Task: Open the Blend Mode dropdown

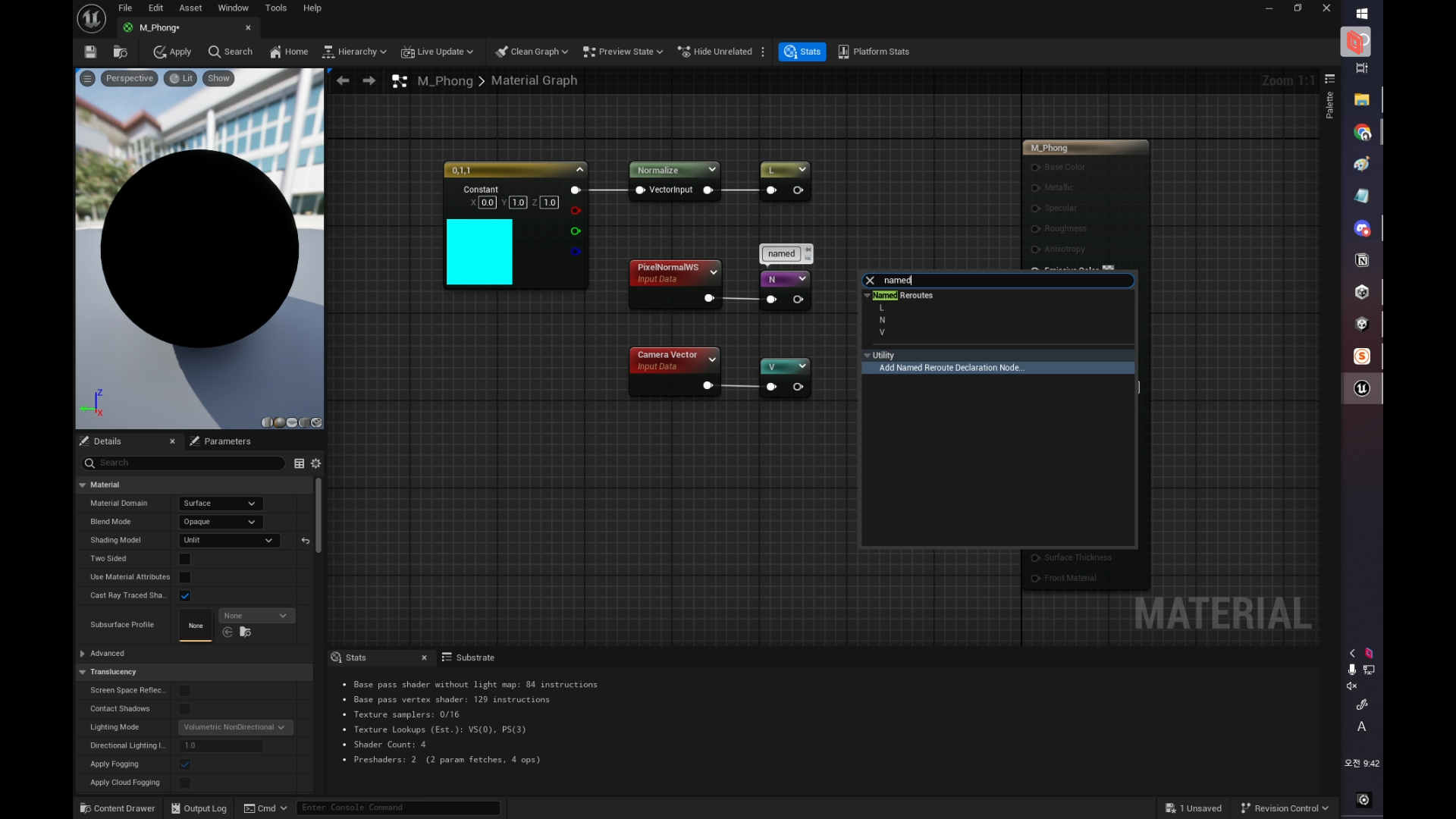Action: click(x=220, y=522)
